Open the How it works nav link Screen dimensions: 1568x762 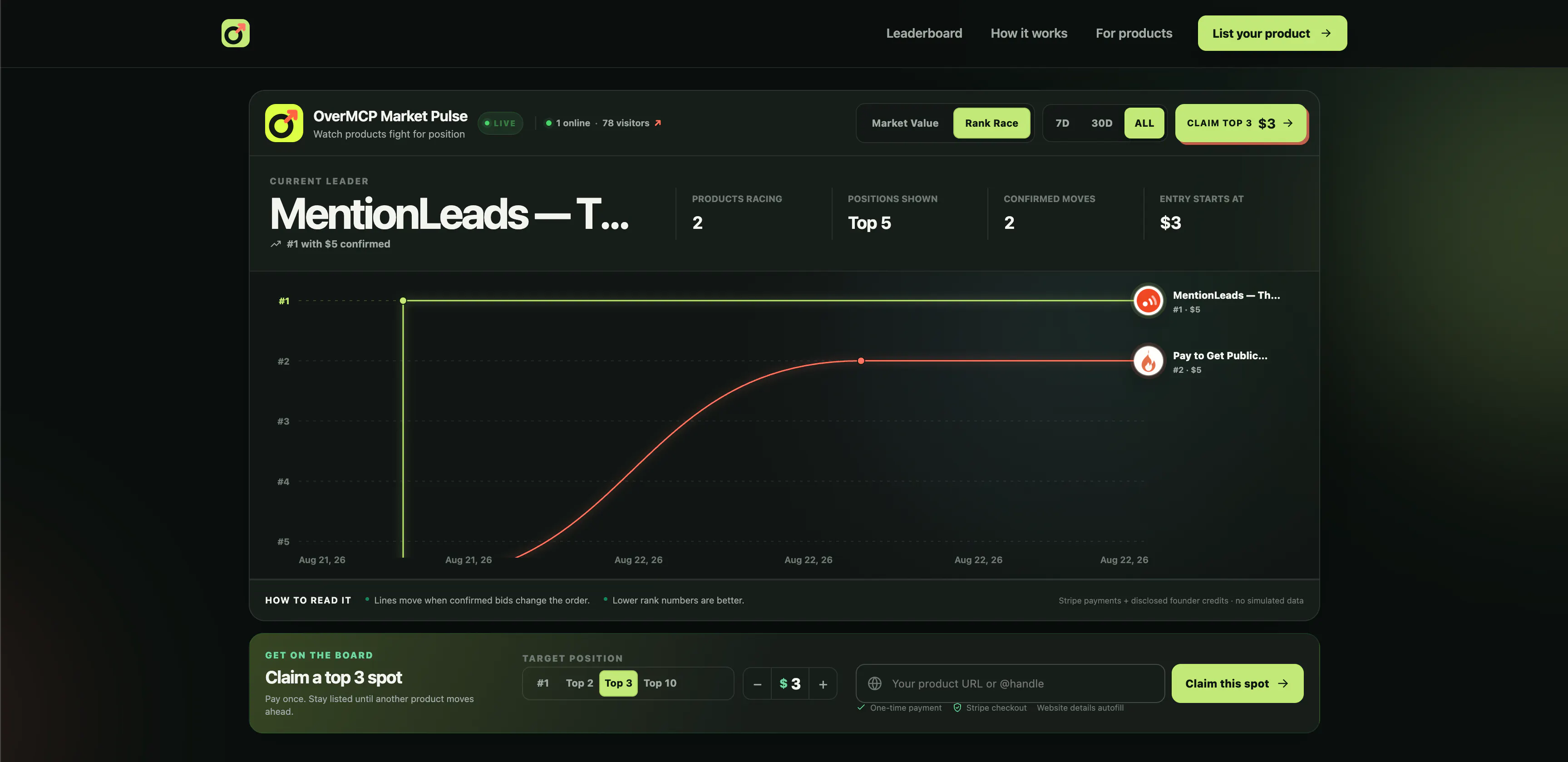click(1028, 33)
